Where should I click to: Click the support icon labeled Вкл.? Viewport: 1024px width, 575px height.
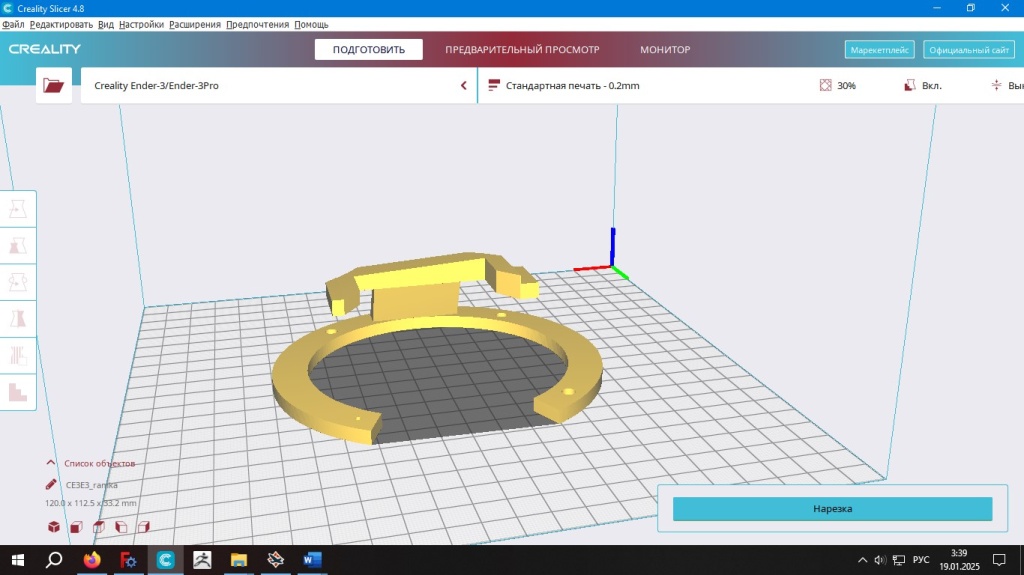coord(910,85)
